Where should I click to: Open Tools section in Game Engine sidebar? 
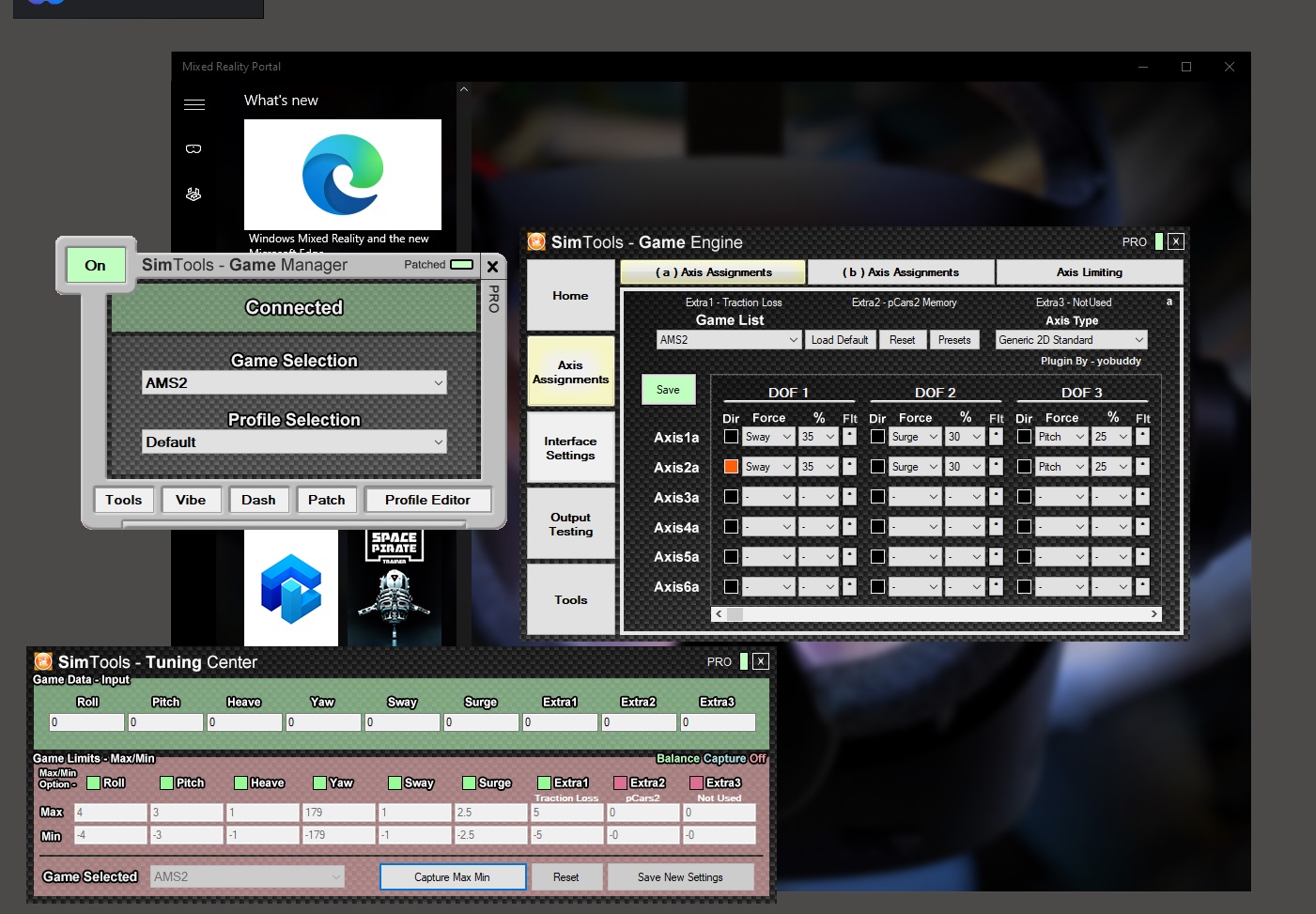570,600
